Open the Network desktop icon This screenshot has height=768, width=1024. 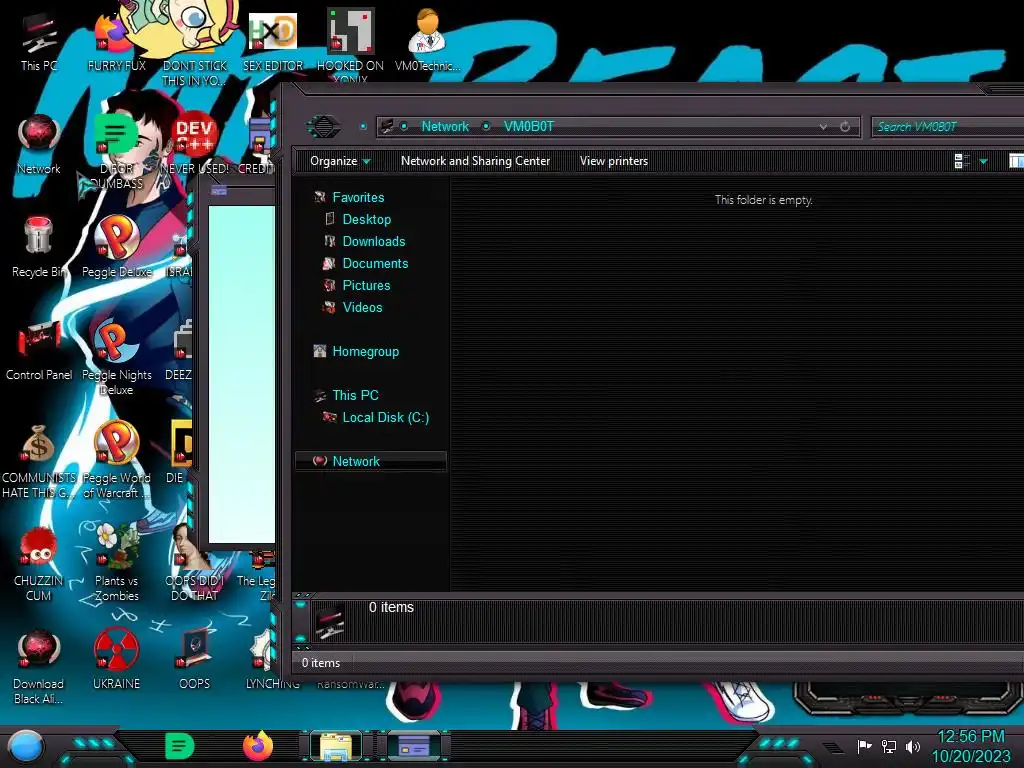(39, 145)
